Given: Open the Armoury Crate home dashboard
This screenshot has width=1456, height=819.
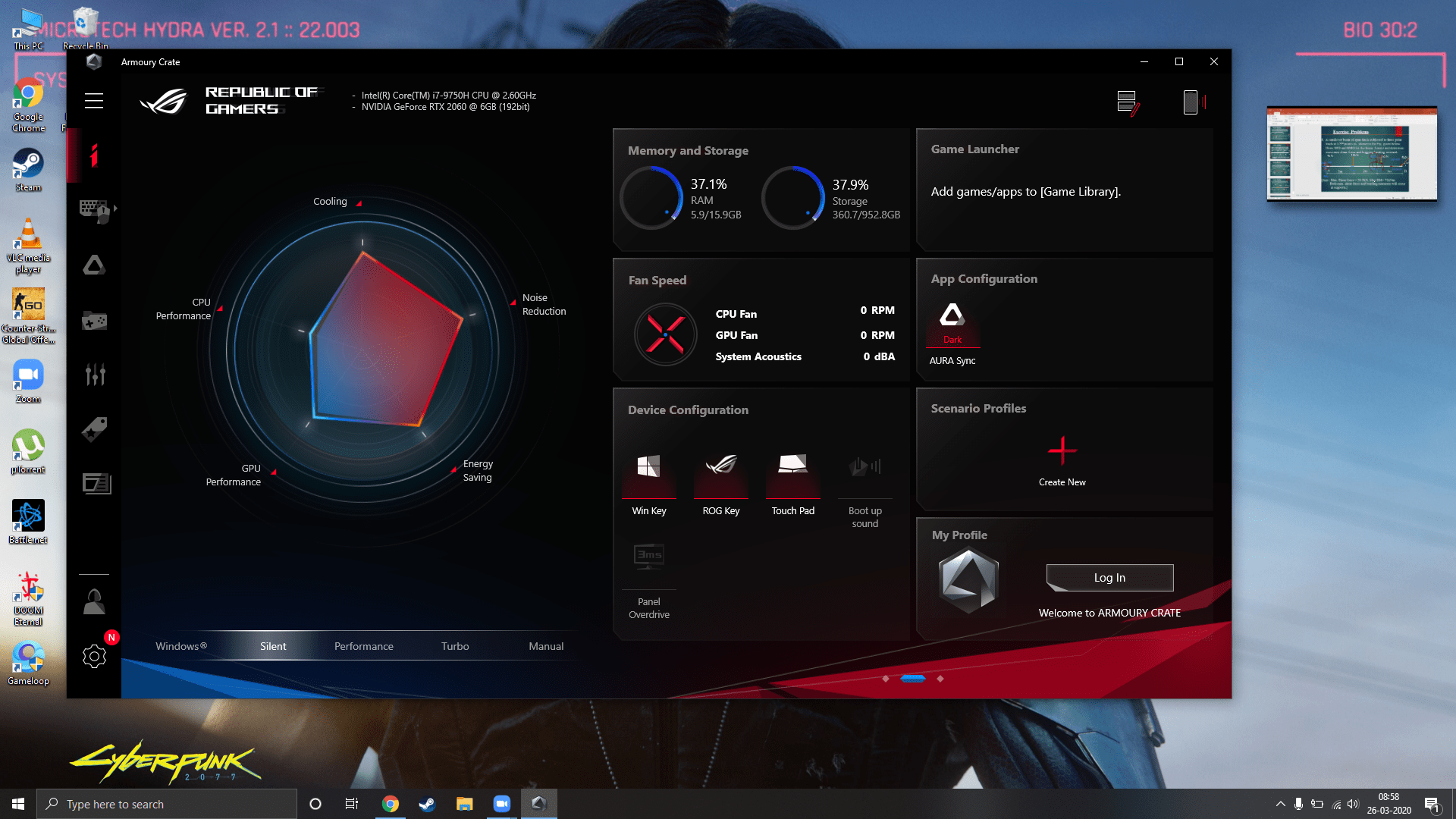Looking at the screenshot, I should pos(94,157).
